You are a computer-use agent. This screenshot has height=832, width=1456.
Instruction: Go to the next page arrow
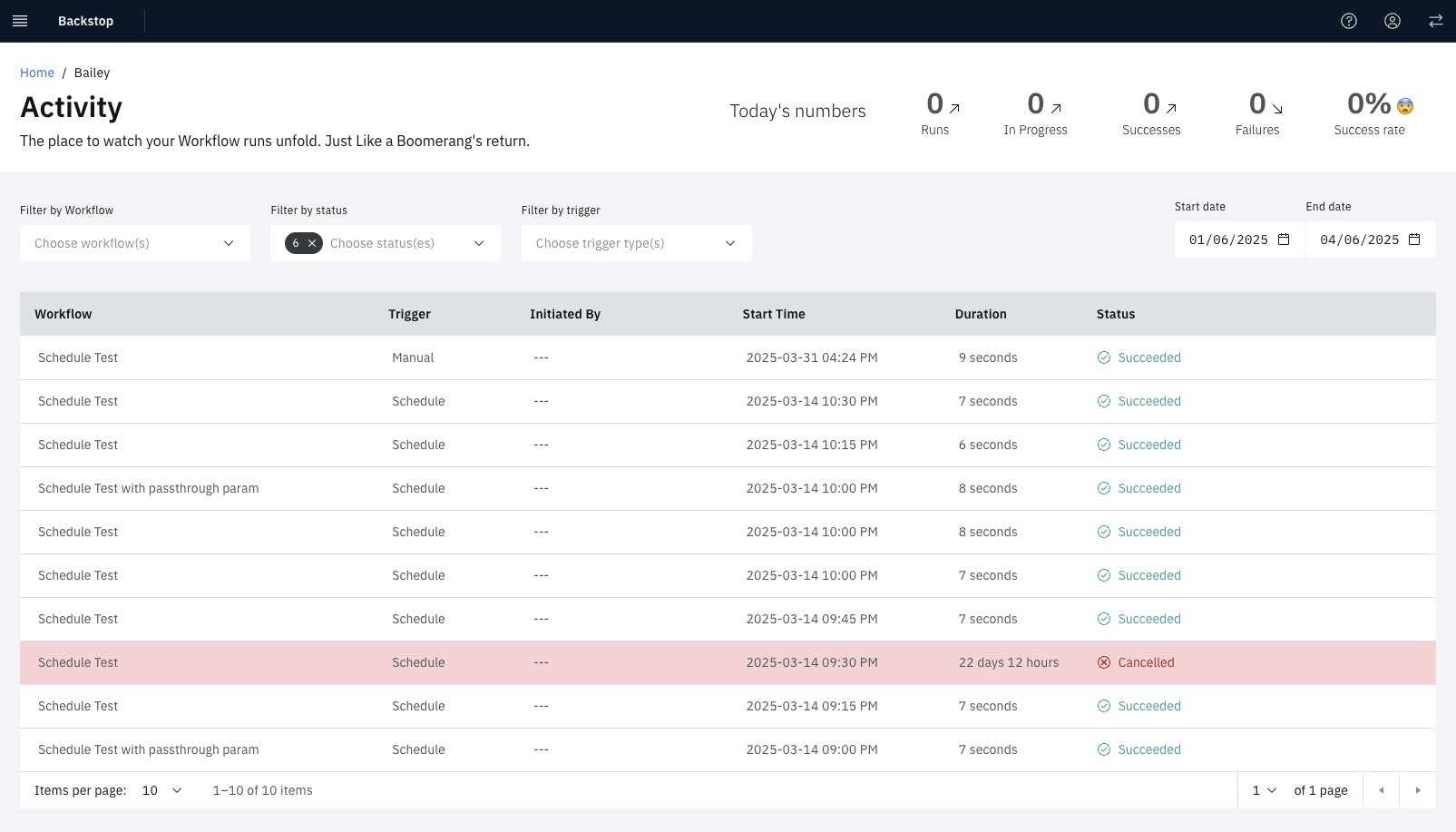pos(1418,790)
